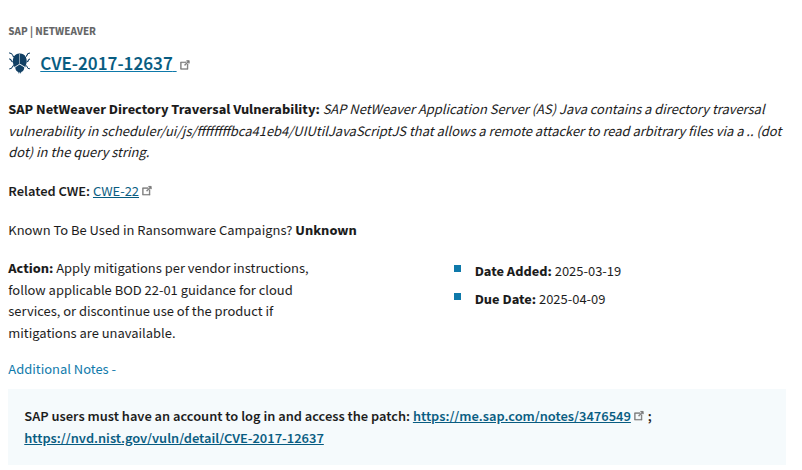Click the blue bullet beside Date Added
Image resolution: width=802 pixels, height=470 pixels.
[x=458, y=268]
